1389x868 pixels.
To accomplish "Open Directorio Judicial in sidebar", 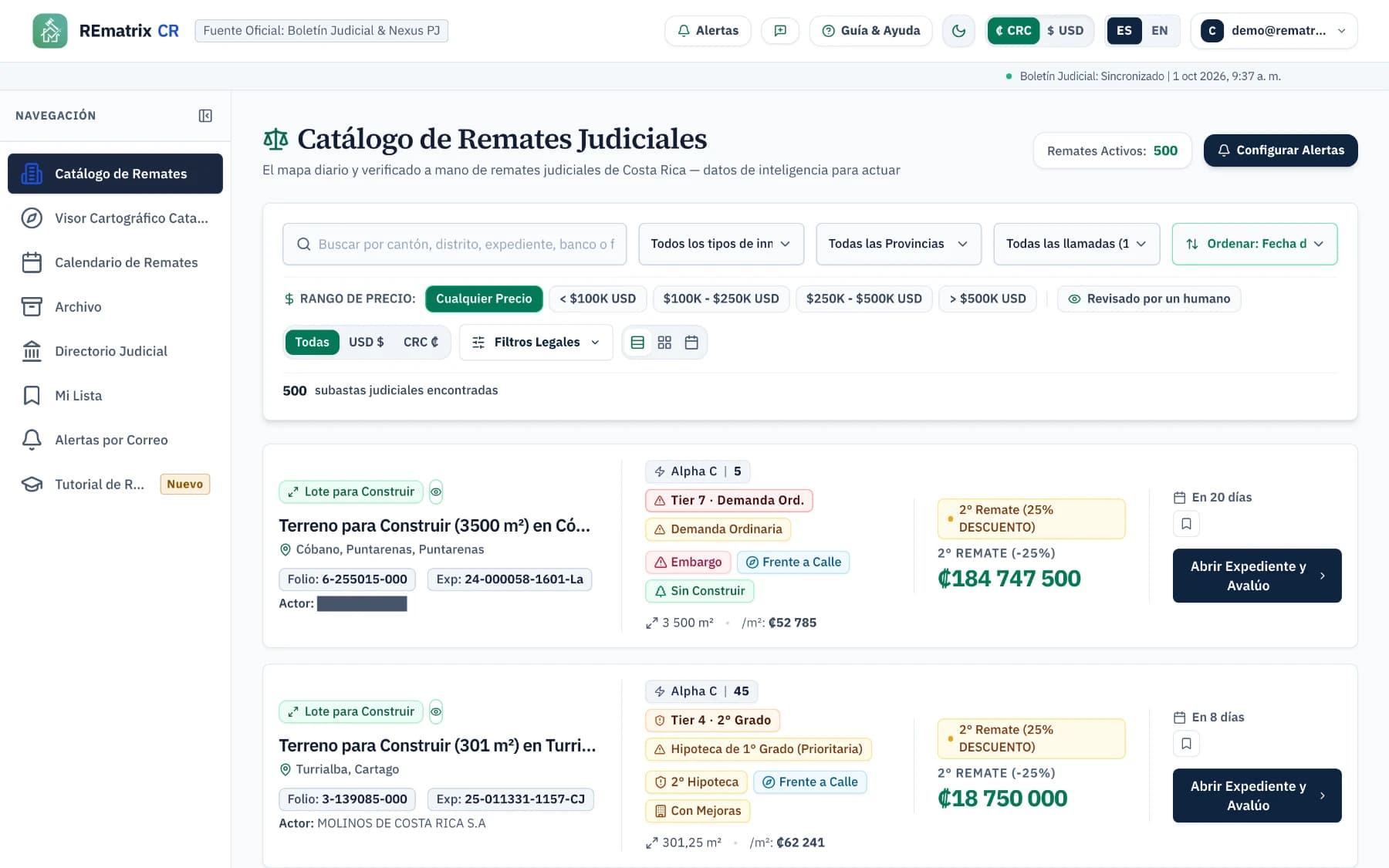I will (x=116, y=351).
